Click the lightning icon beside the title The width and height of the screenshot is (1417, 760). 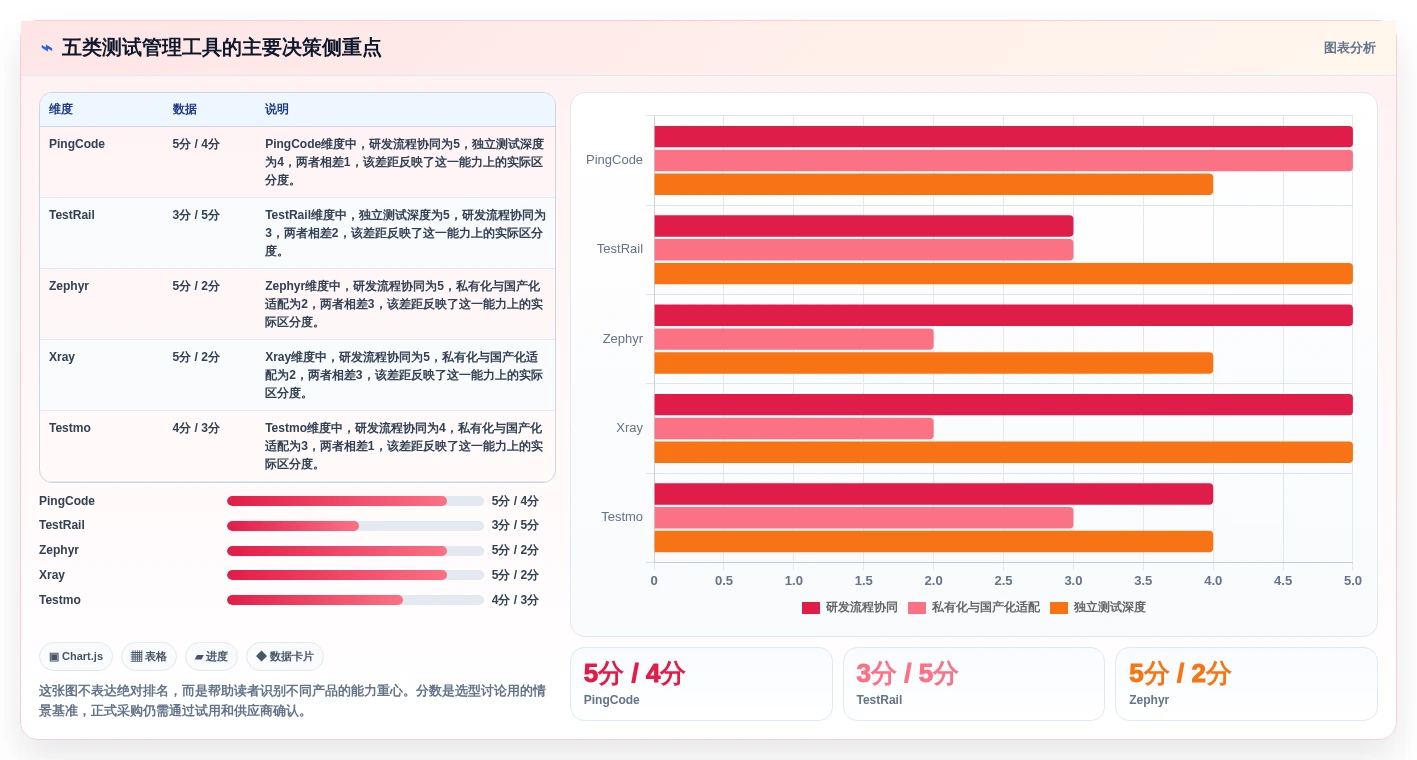tap(46, 48)
